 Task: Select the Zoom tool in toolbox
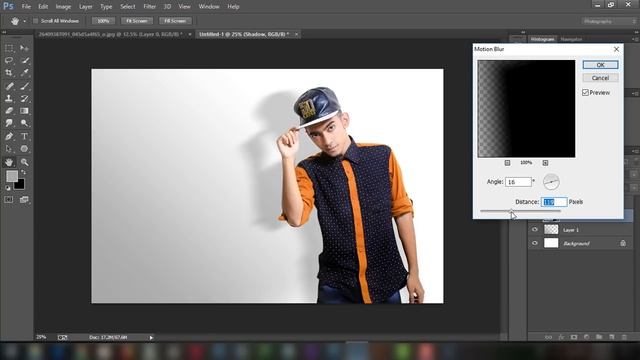24,162
